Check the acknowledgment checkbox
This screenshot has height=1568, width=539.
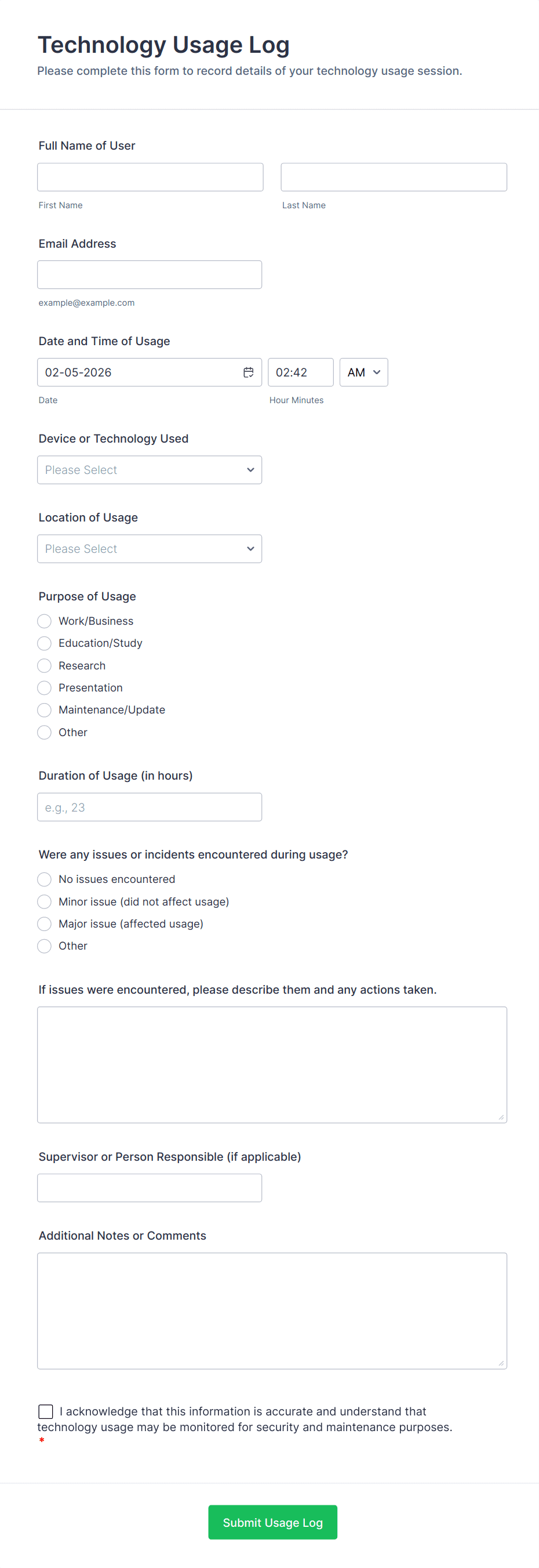[x=46, y=1411]
